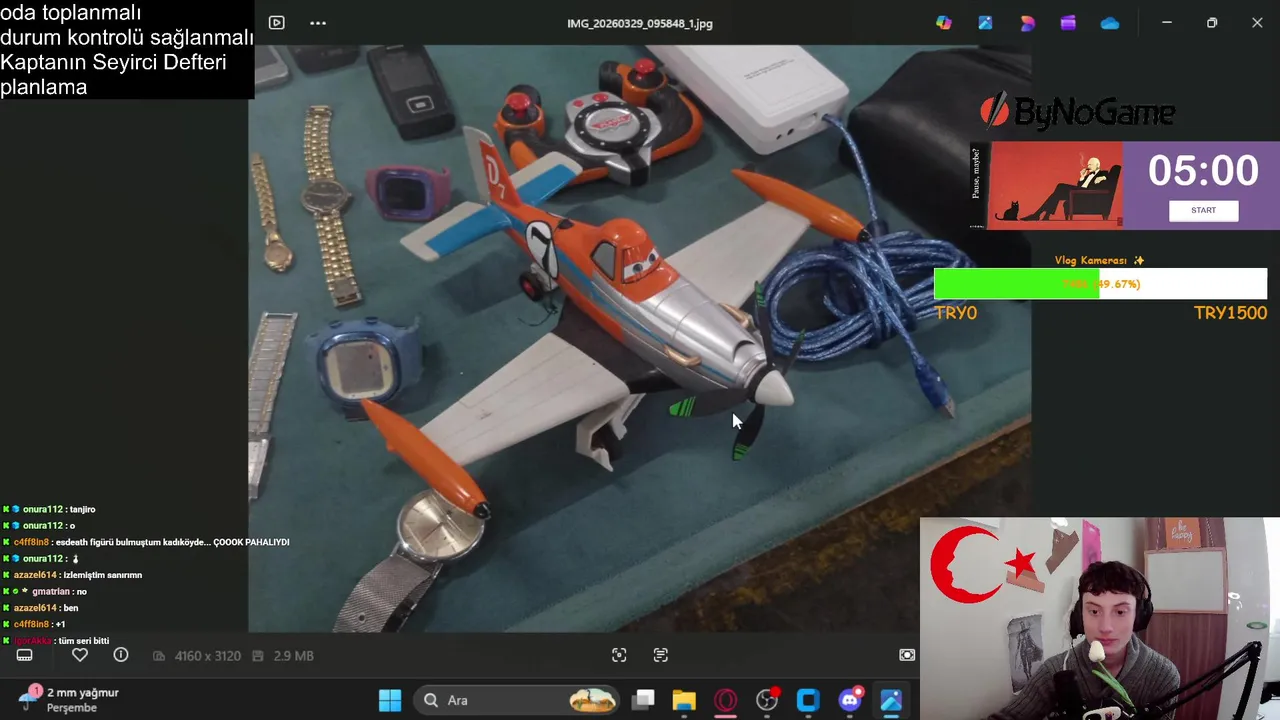Image resolution: width=1280 pixels, height=720 pixels.
Task: Click chat message 'onura112 : o'
Action: [x=40, y=525]
